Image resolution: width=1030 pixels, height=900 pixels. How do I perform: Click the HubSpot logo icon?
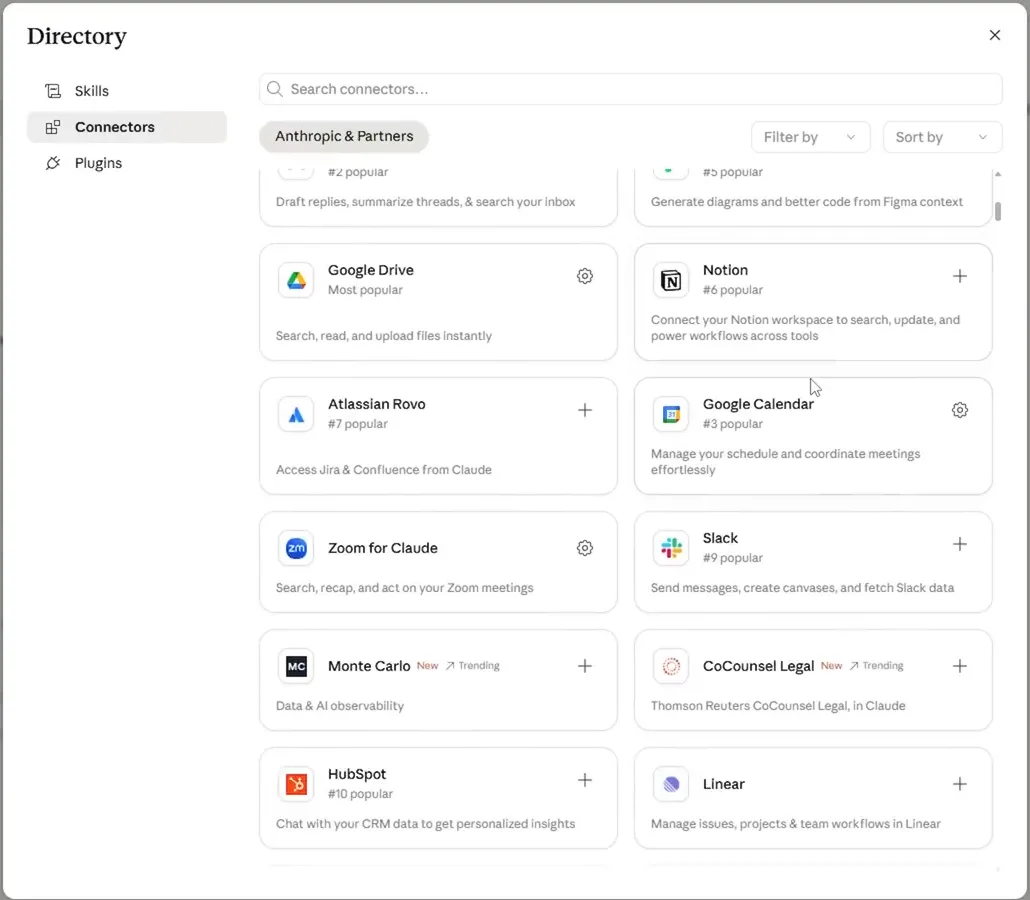[x=296, y=784]
